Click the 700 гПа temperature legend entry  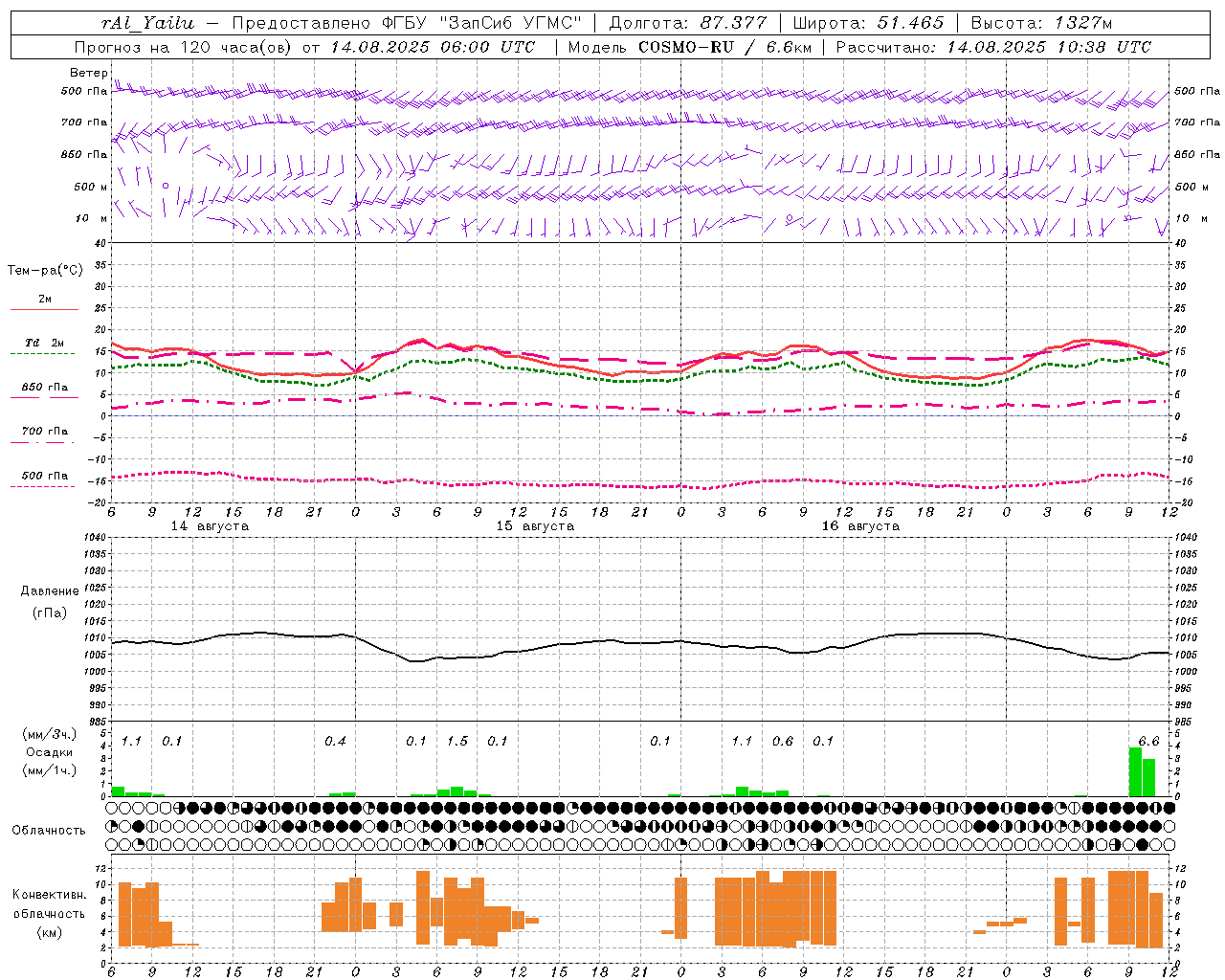click(45, 432)
